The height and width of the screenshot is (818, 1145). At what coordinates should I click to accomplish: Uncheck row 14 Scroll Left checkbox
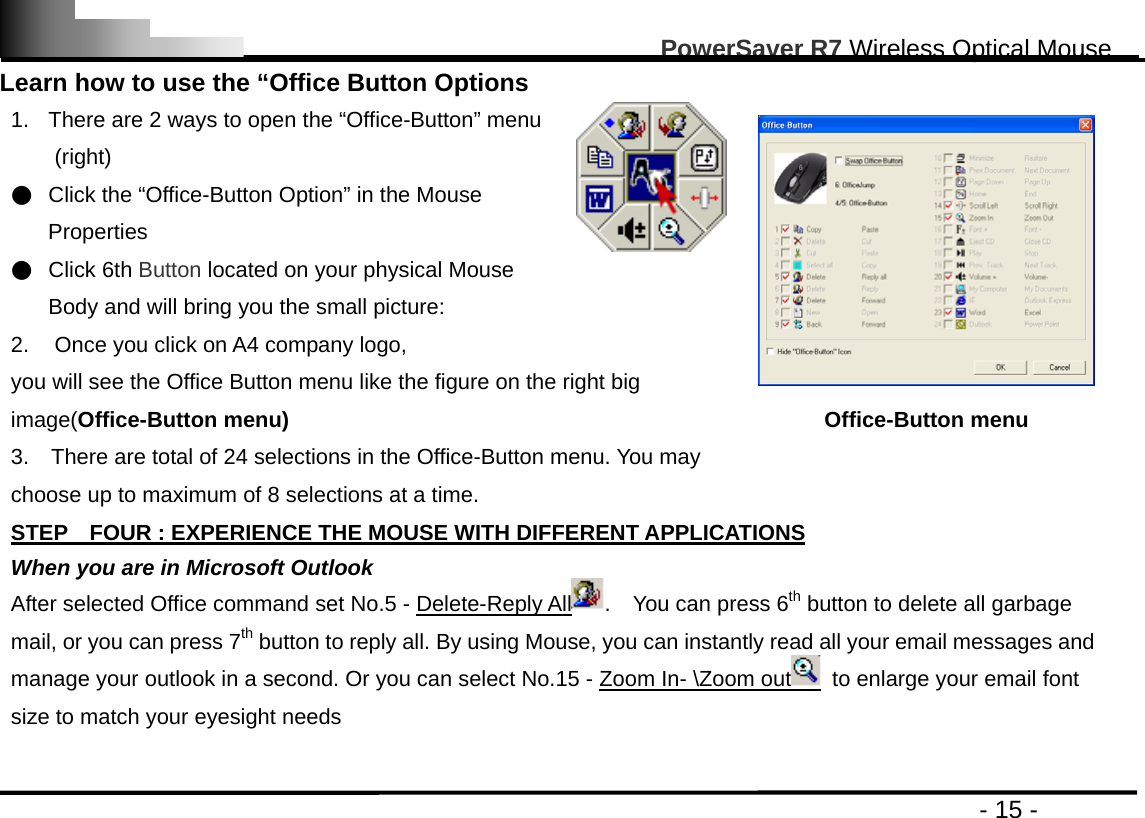949,205
